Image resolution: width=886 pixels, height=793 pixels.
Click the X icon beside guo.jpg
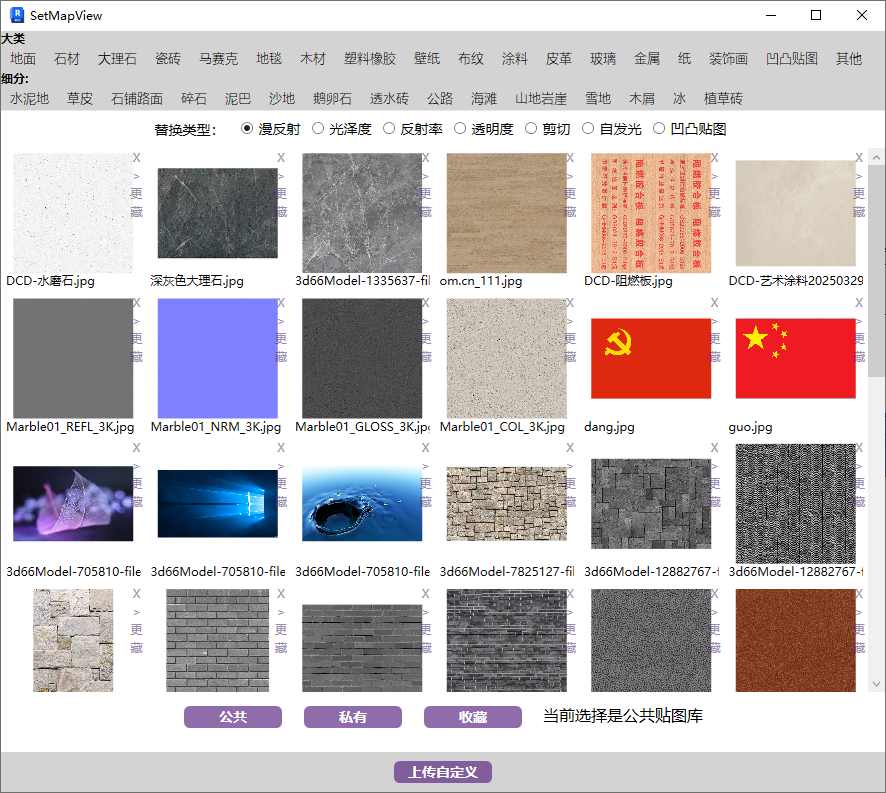point(859,303)
